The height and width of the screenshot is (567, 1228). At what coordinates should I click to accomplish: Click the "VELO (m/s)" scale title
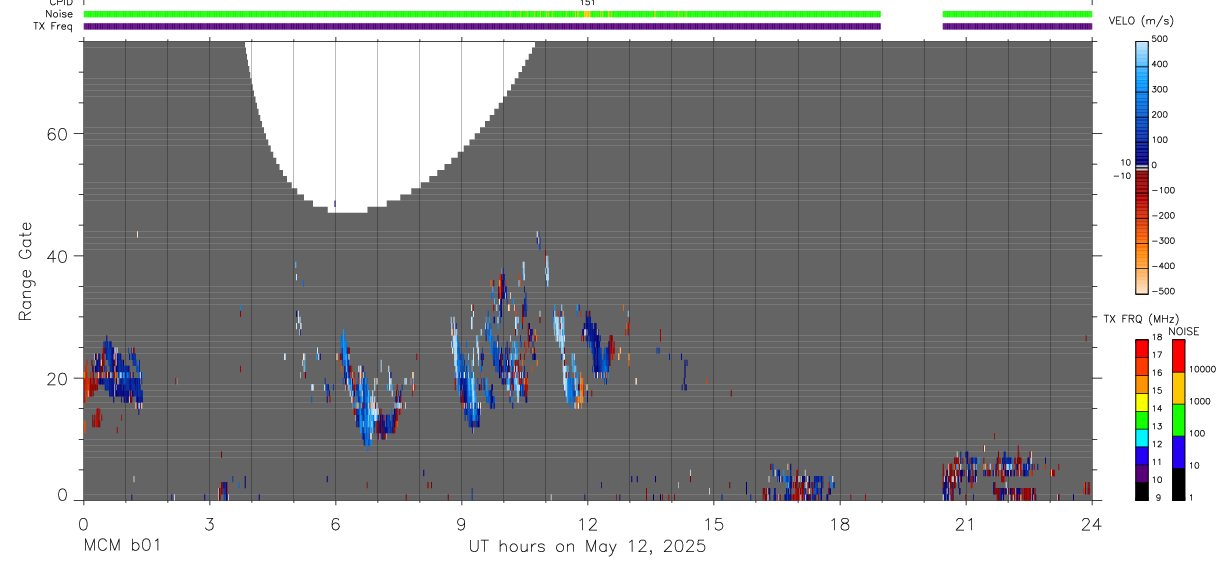coord(1139,21)
